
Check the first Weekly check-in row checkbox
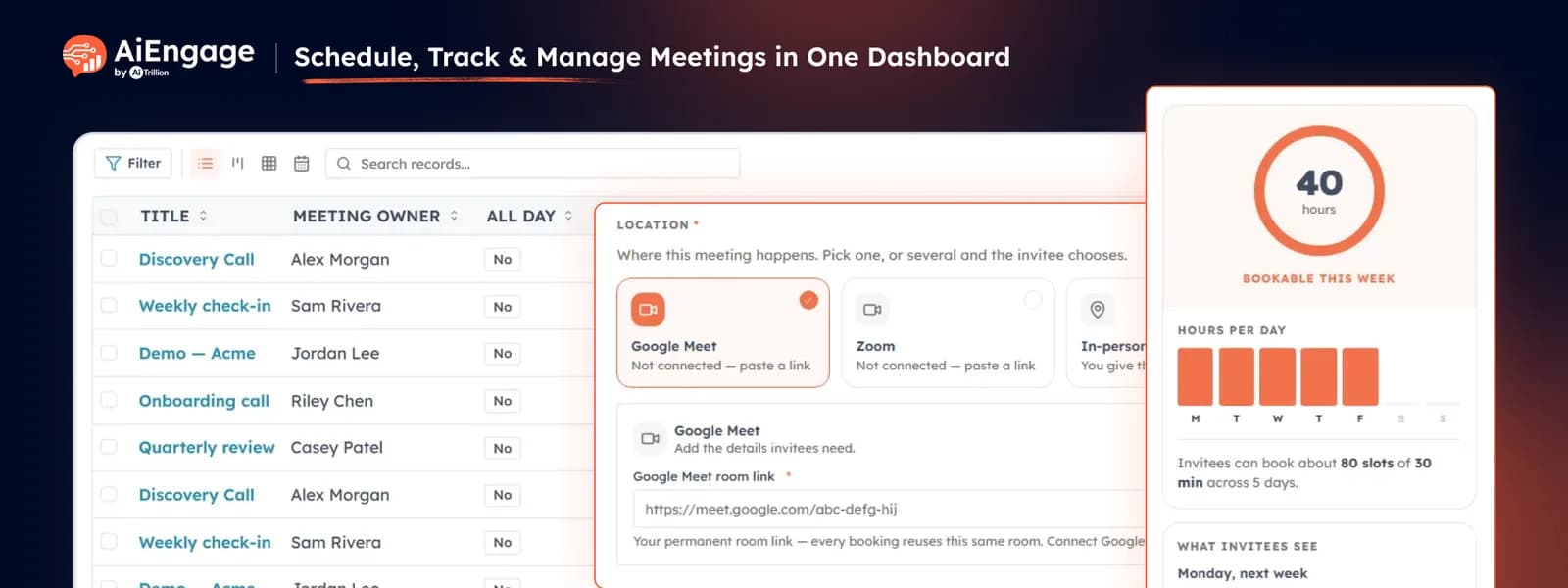point(109,306)
